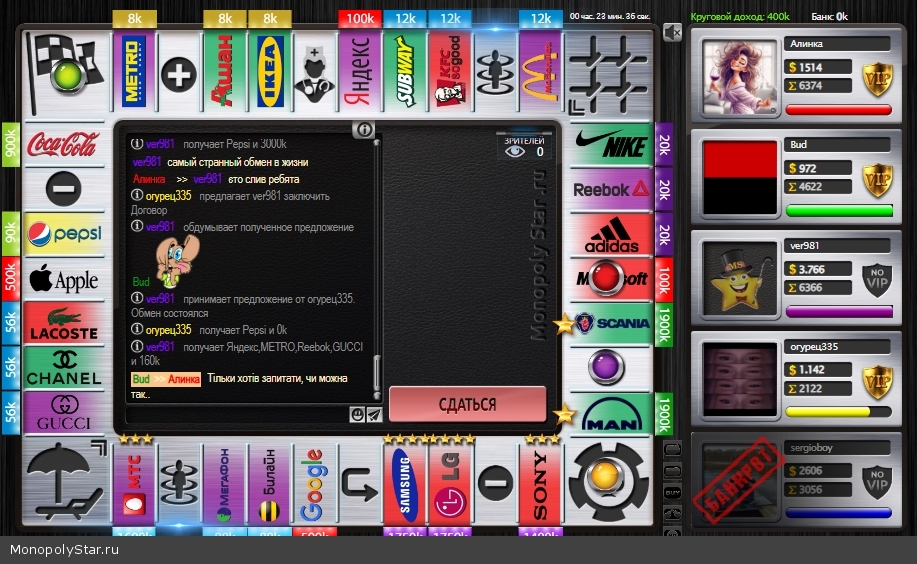Select the Google property cell
917x564 pixels.
click(315, 484)
